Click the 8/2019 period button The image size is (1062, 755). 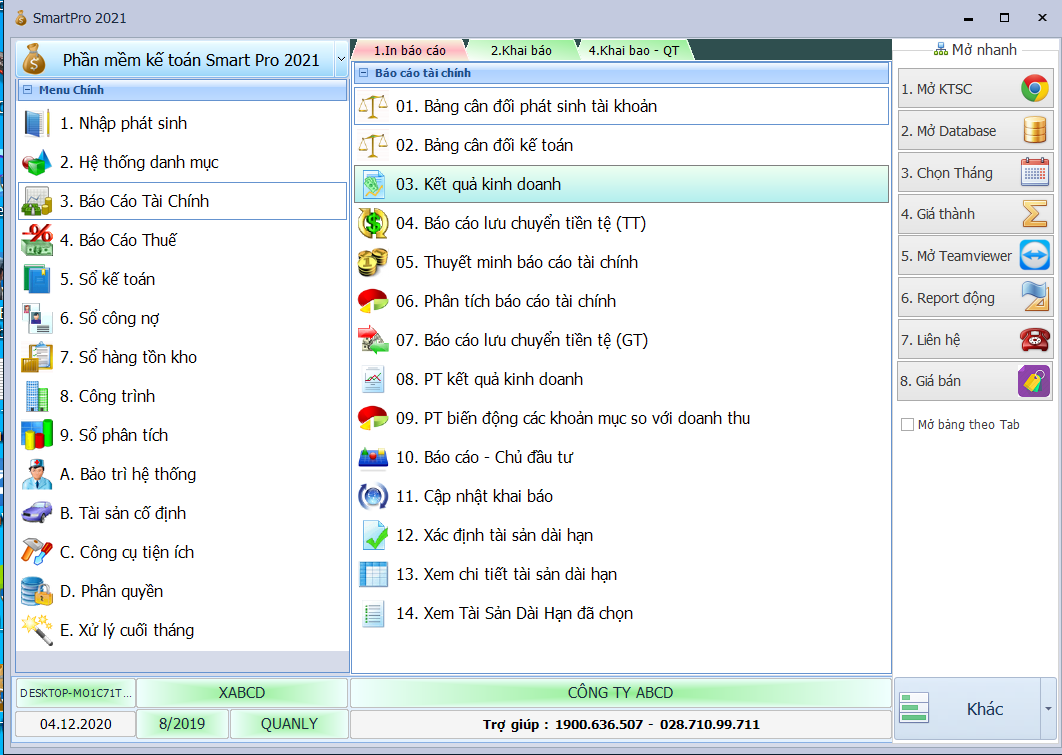pyautogui.click(x=182, y=724)
